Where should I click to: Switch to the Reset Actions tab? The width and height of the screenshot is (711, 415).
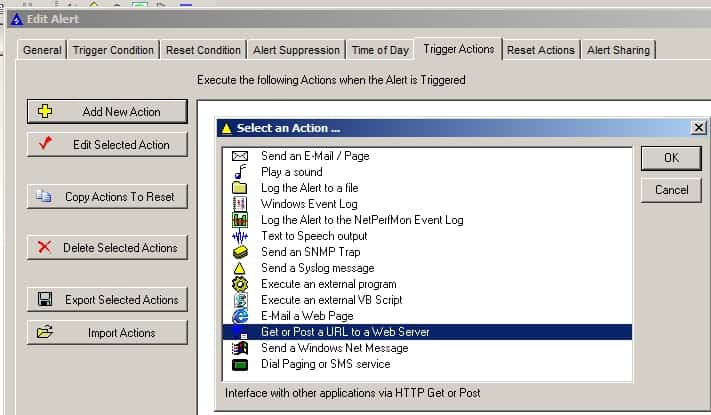541,50
